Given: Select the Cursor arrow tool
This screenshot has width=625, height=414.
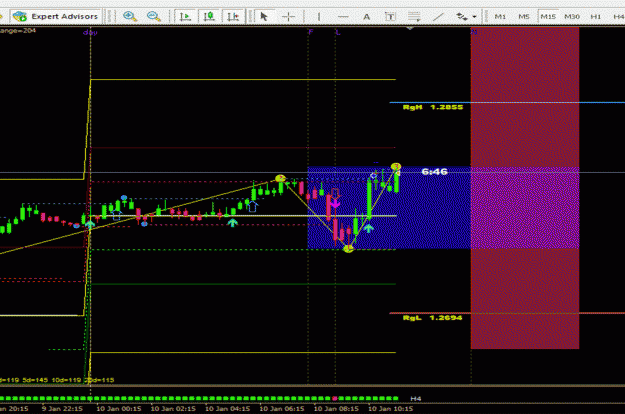Looking at the screenshot, I should [264, 16].
